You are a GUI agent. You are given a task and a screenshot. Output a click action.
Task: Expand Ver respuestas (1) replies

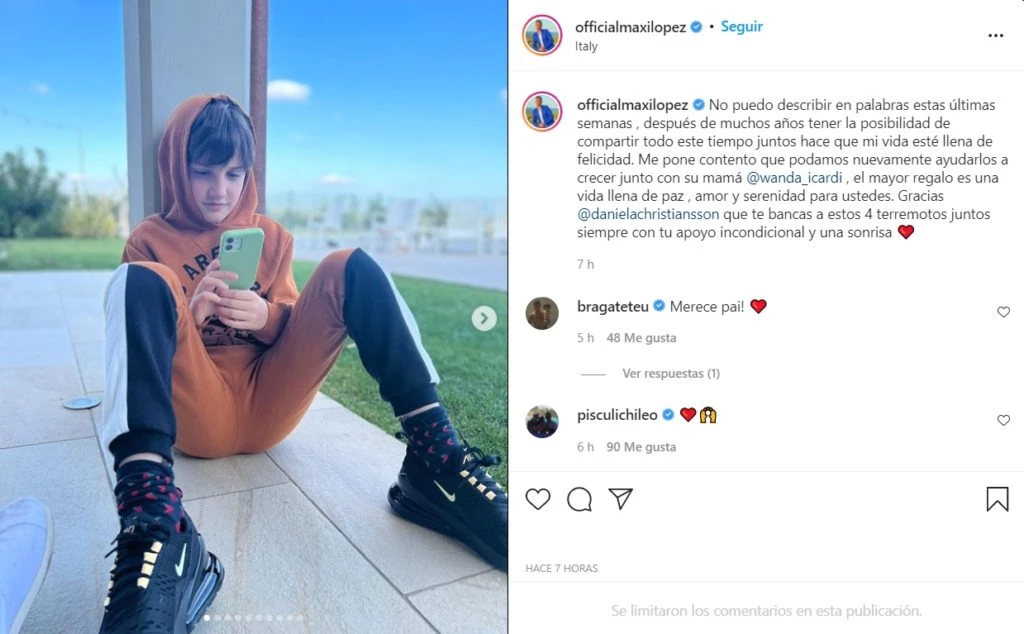point(671,373)
